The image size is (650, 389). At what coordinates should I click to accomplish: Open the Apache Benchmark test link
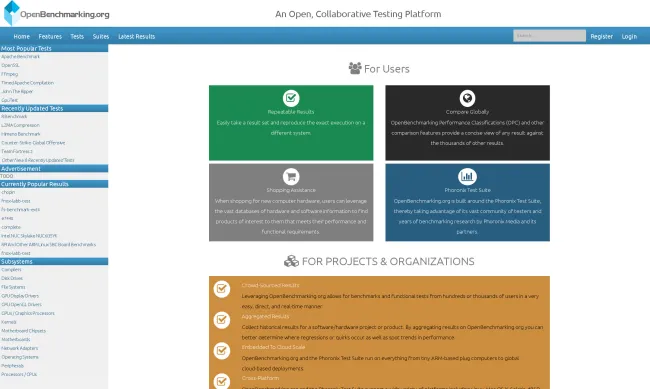(x=20, y=56)
